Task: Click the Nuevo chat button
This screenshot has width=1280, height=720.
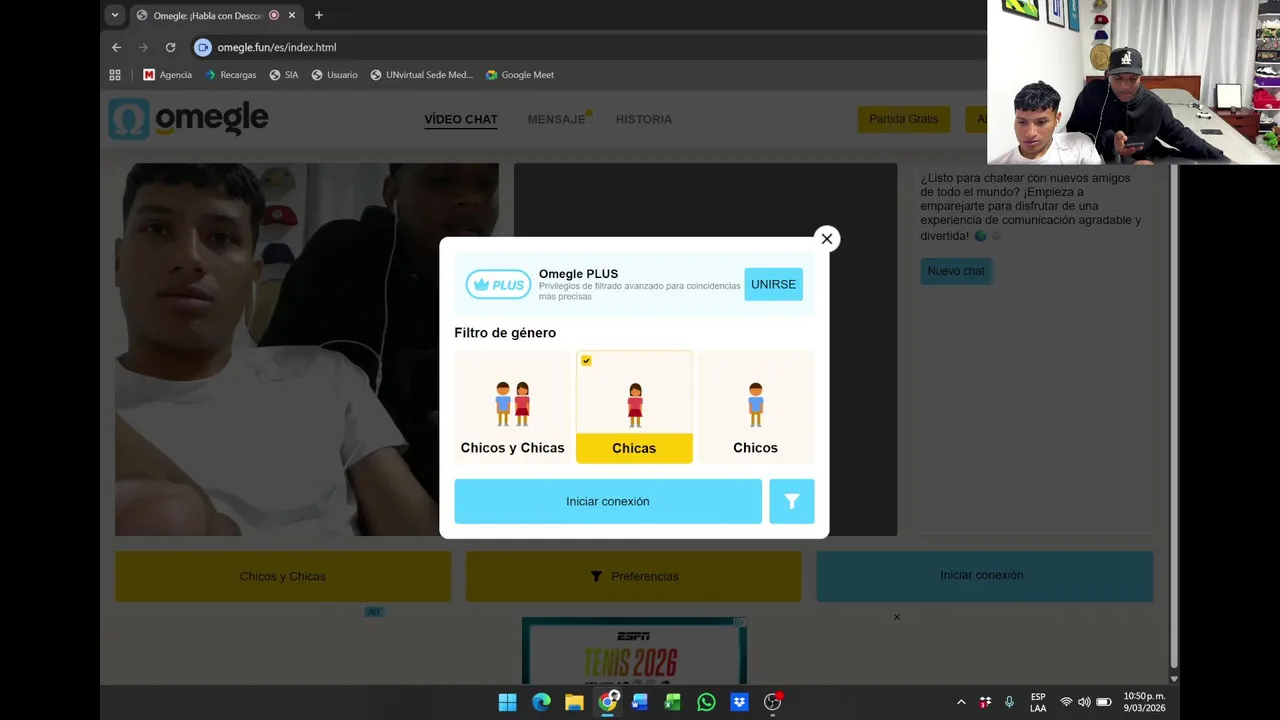Action: pyautogui.click(x=956, y=271)
